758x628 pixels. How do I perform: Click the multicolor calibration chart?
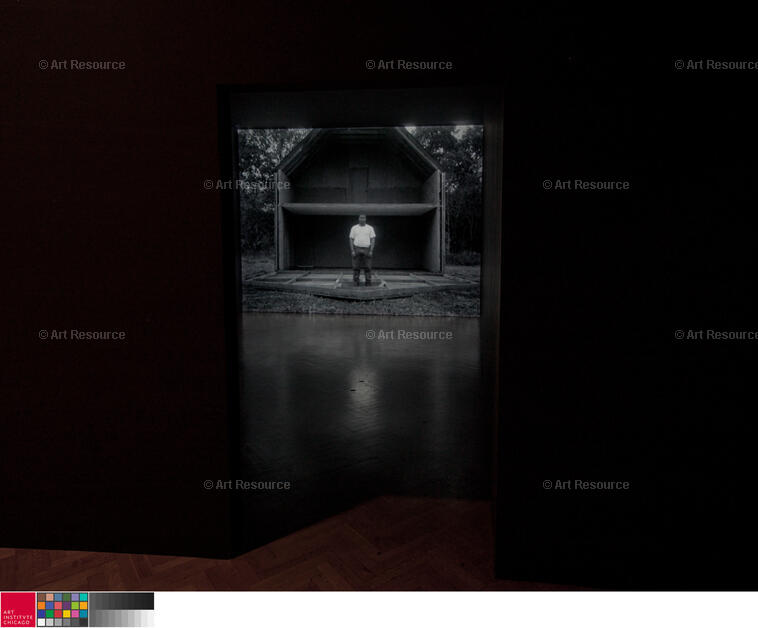(x=62, y=609)
